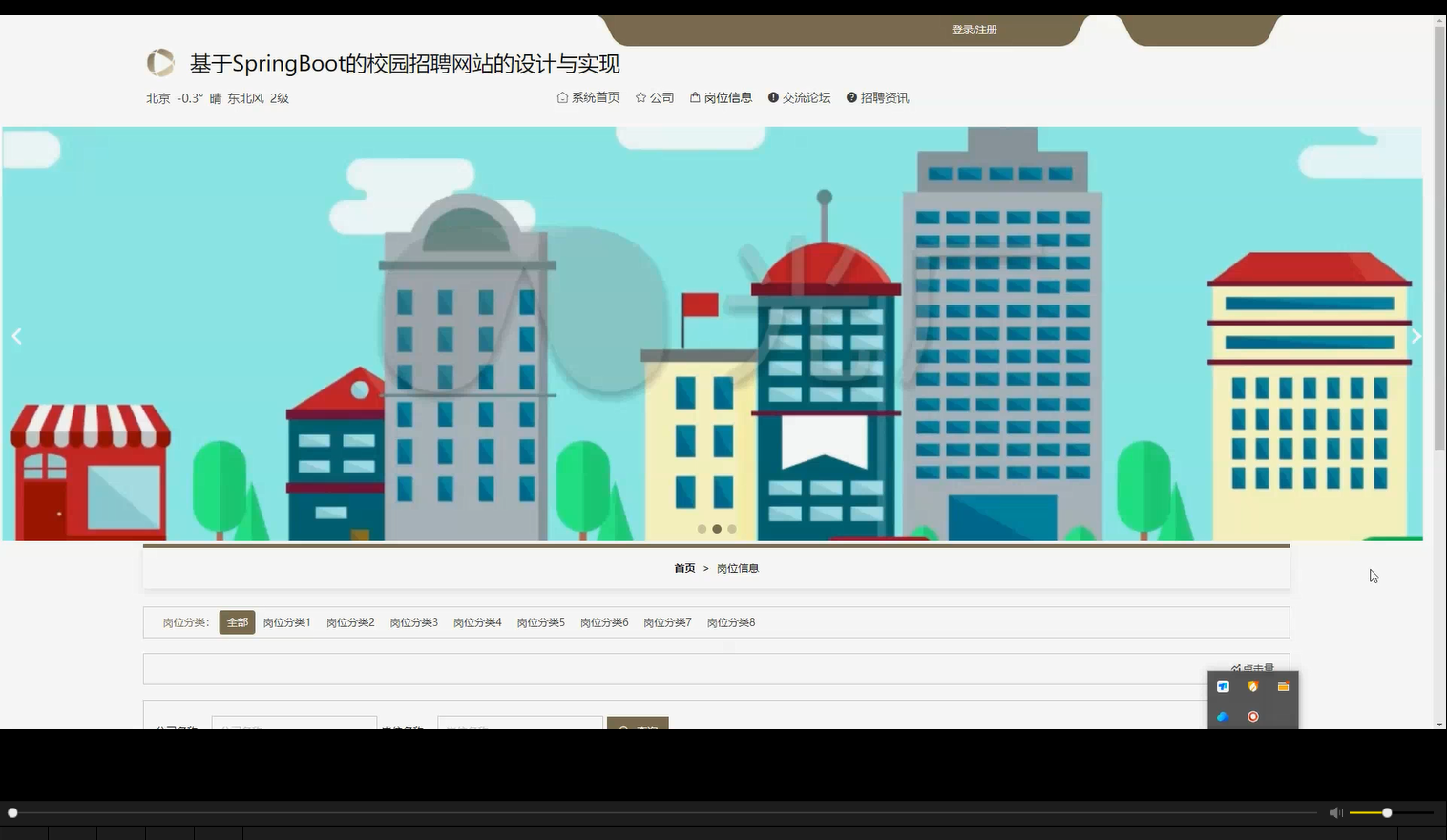Open the 岗位信息 navigation menu
This screenshot has width=1447, height=840.
(x=727, y=96)
